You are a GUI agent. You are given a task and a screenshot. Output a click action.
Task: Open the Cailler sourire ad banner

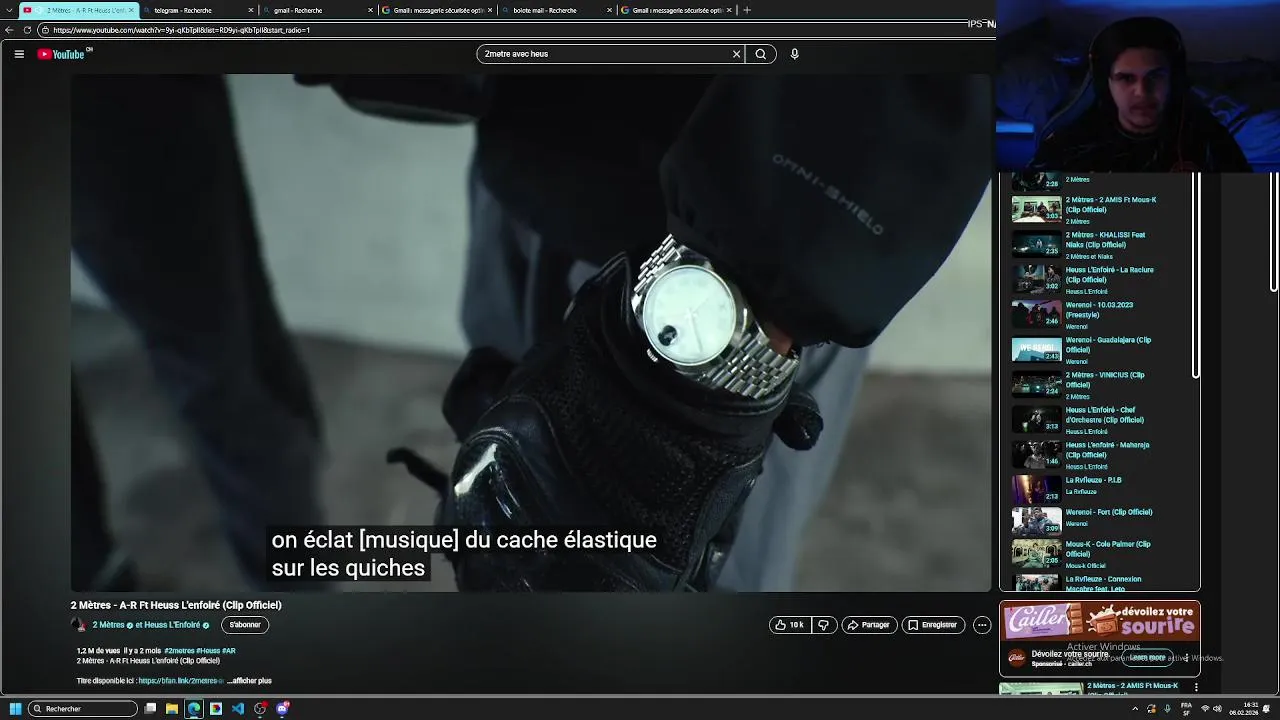click(x=1100, y=623)
